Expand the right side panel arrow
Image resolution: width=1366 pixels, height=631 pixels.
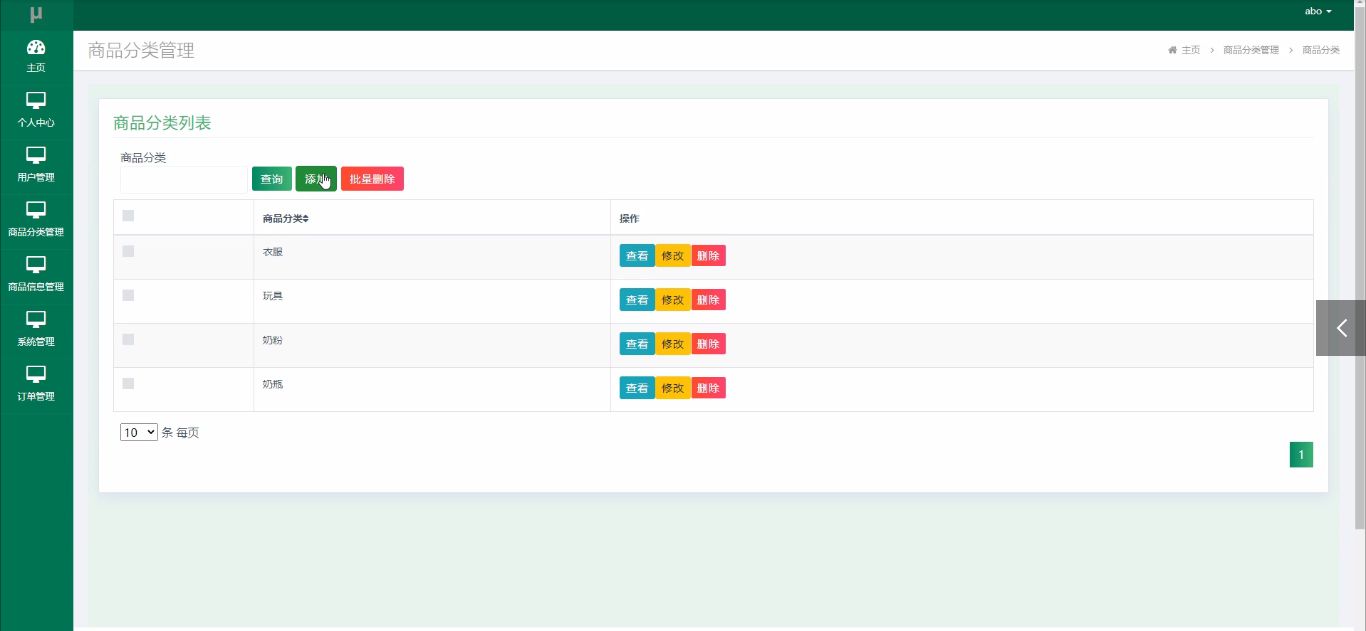click(1341, 328)
